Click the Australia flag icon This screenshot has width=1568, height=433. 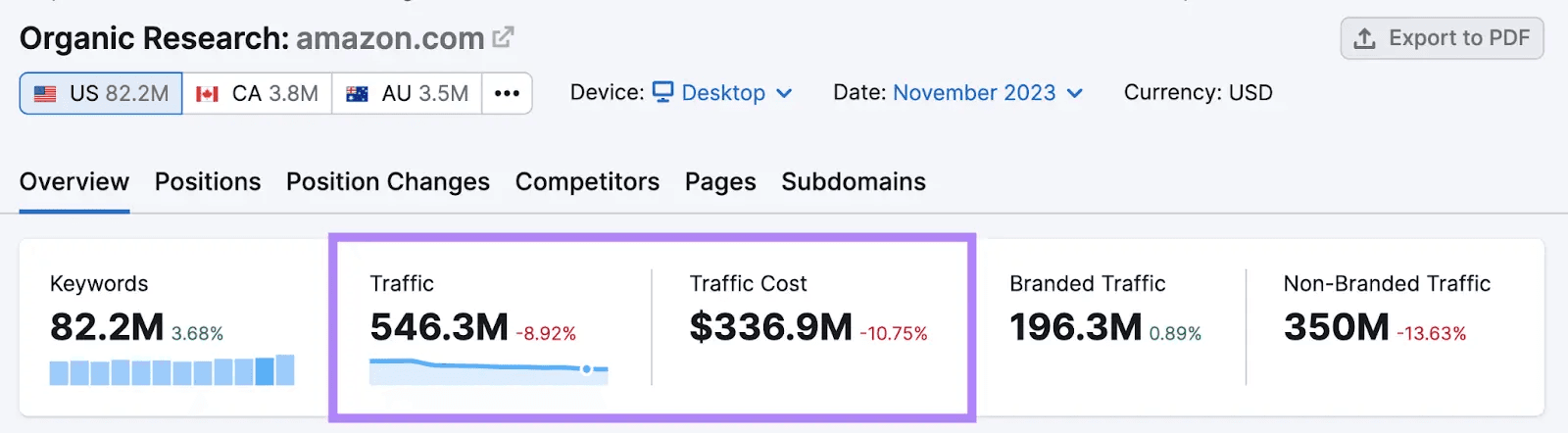point(357,94)
